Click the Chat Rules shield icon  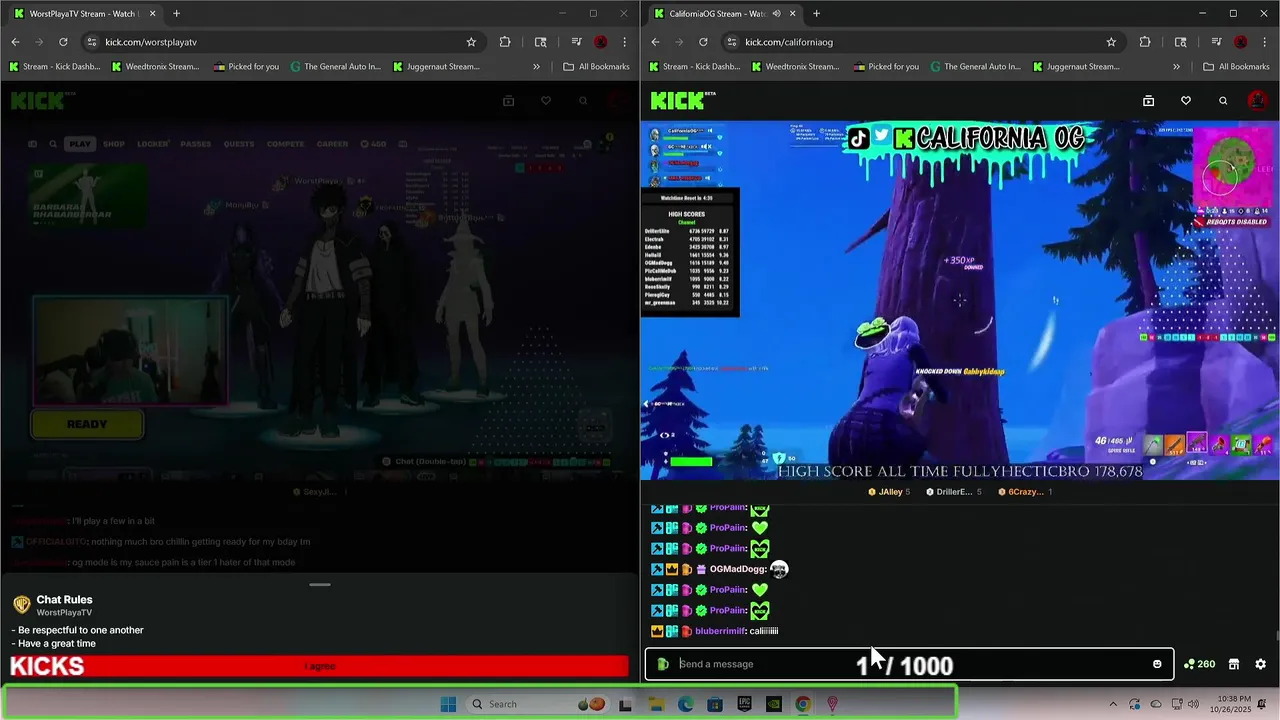click(x=21, y=605)
